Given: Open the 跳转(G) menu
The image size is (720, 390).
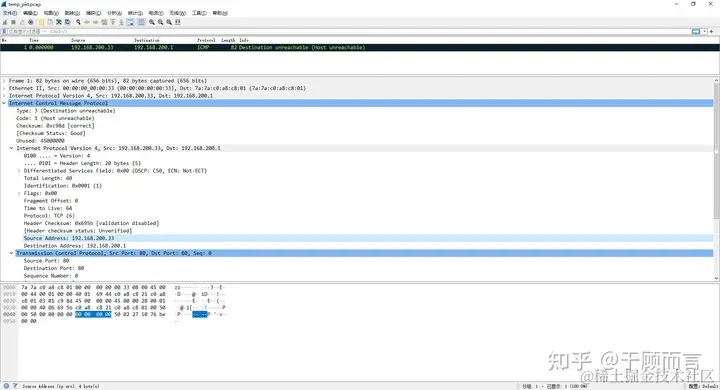Looking at the screenshot, I should [x=72, y=13].
